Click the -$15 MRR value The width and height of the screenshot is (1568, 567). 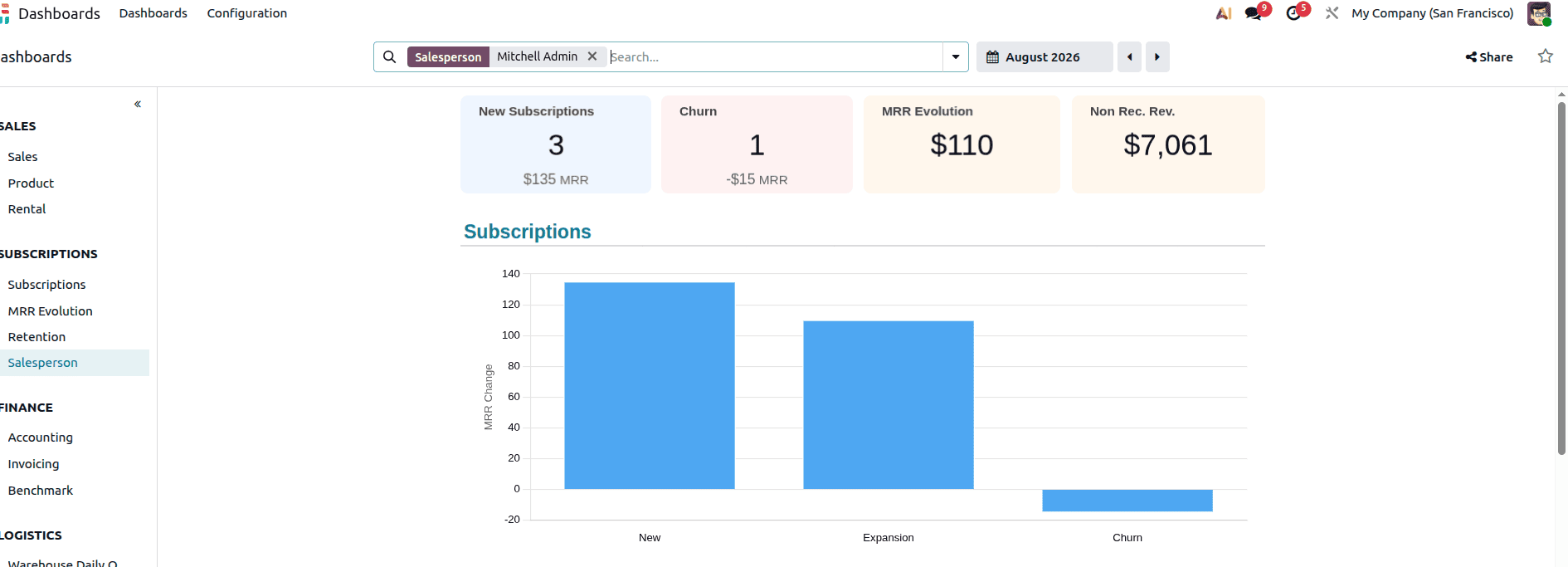pyautogui.click(x=757, y=179)
